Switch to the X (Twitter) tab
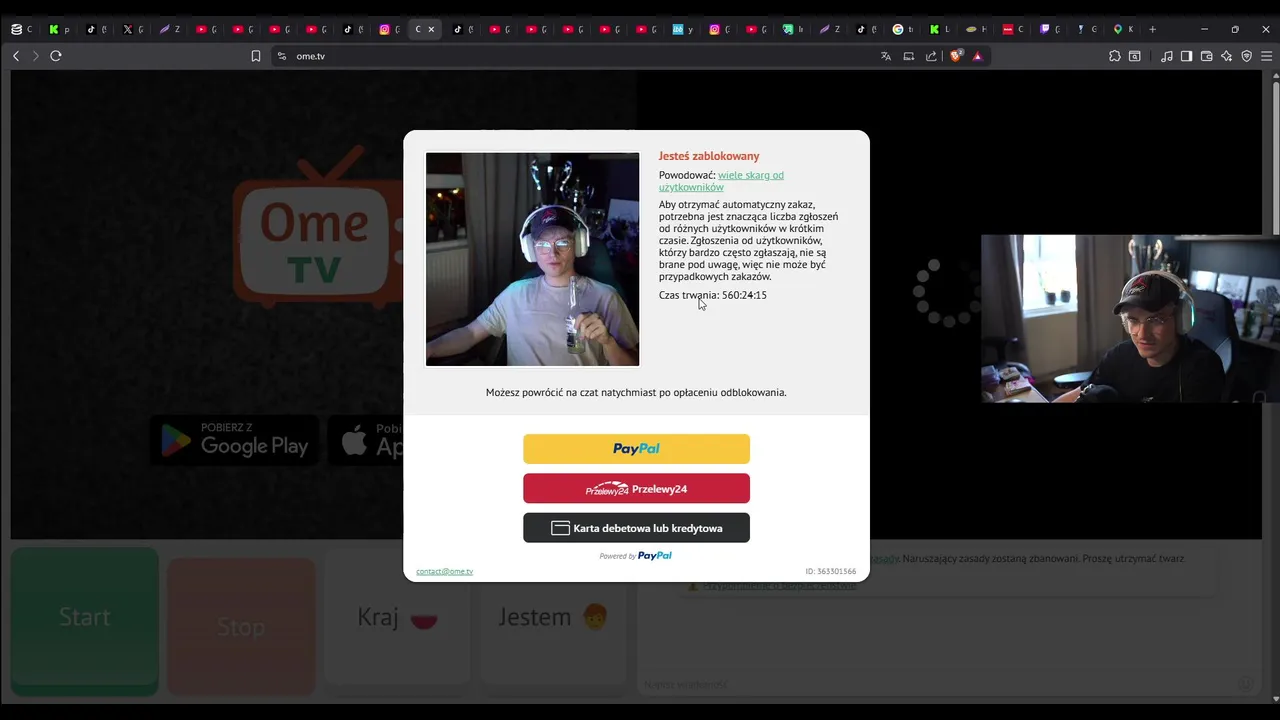The image size is (1280, 720). (x=133, y=29)
